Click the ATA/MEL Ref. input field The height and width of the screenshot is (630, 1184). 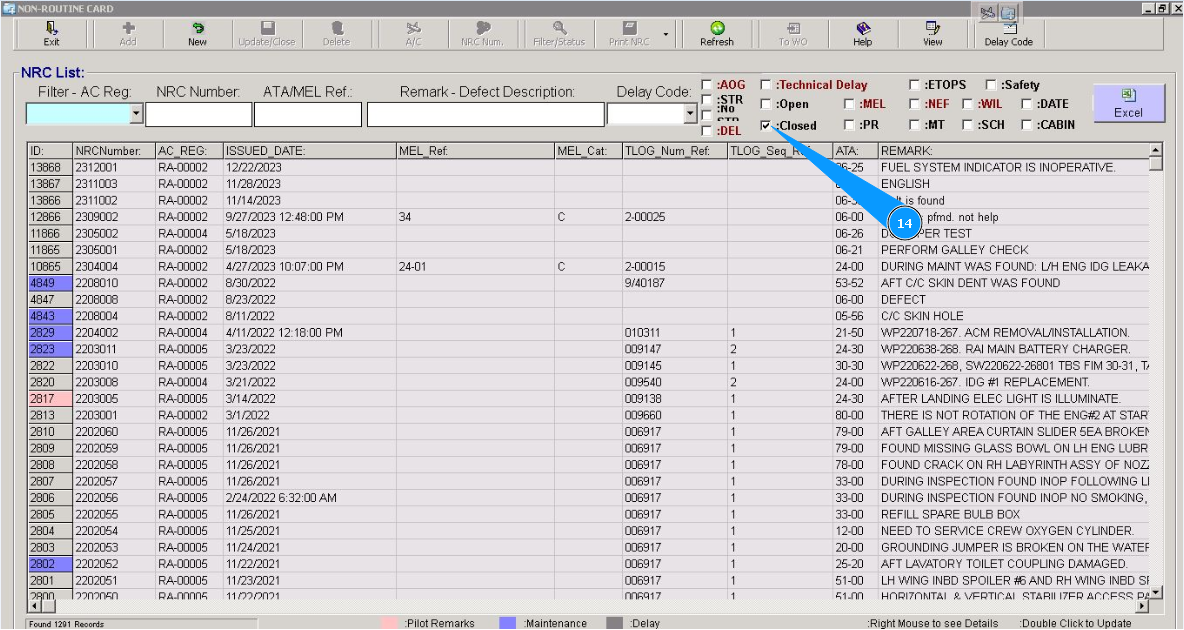click(x=308, y=114)
